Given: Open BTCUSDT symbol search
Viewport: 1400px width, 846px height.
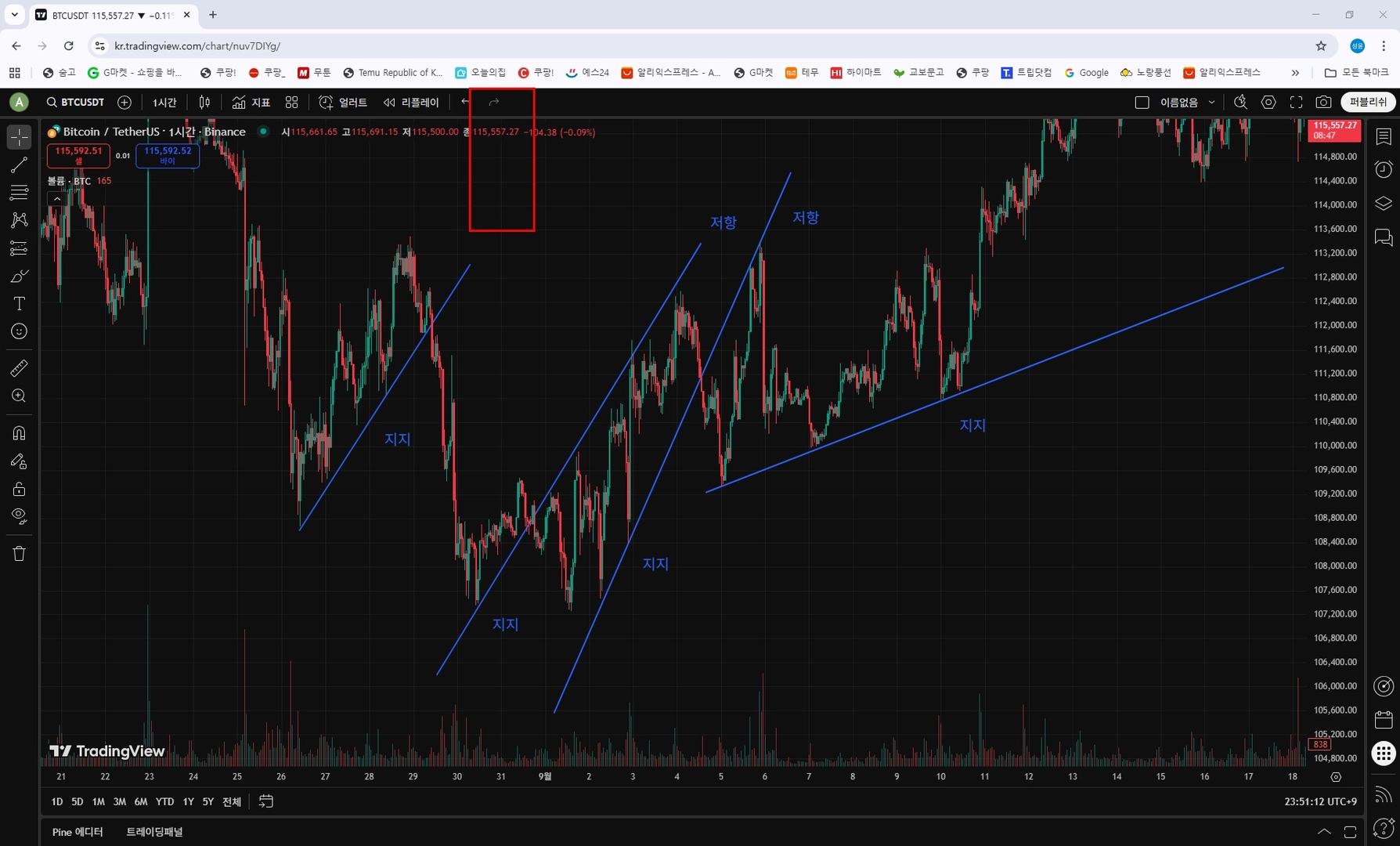Looking at the screenshot, I should 75,102.
